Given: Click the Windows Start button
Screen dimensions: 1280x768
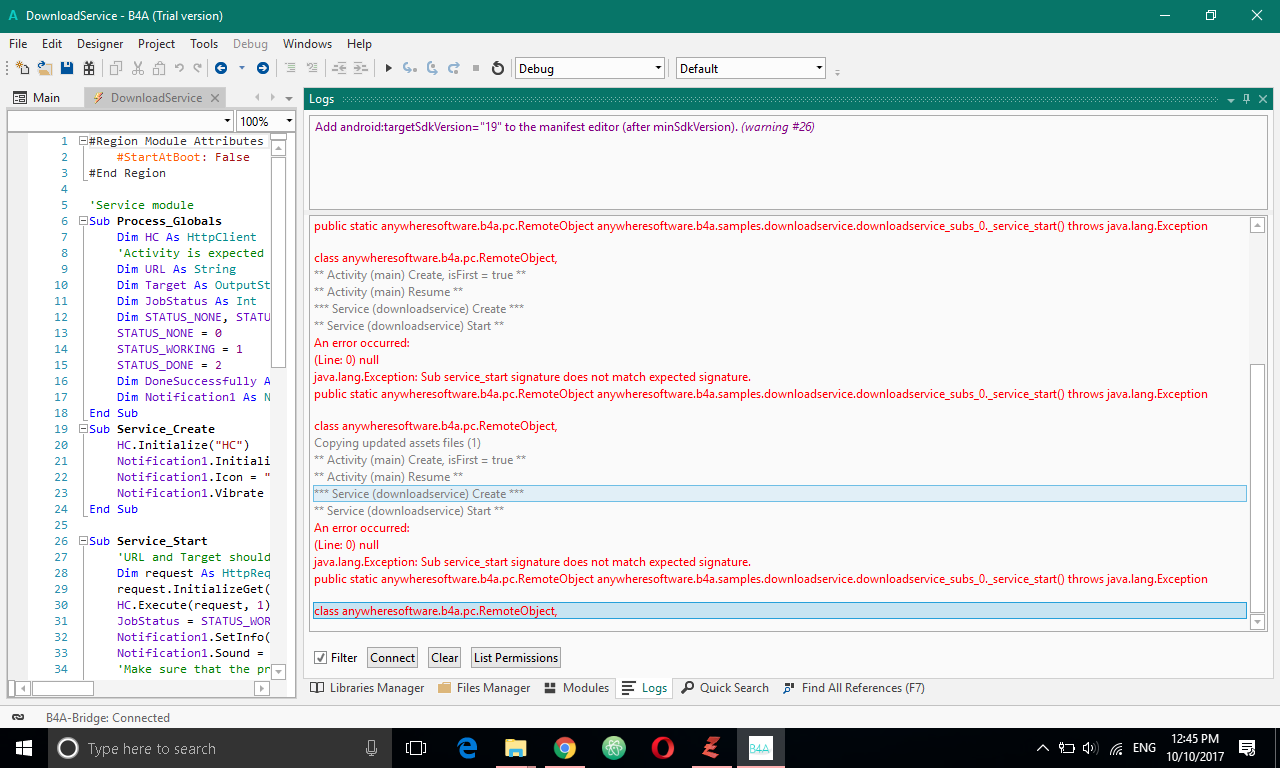Looking at the screenshot, I should pyautogui.click(x=23, y=748).
